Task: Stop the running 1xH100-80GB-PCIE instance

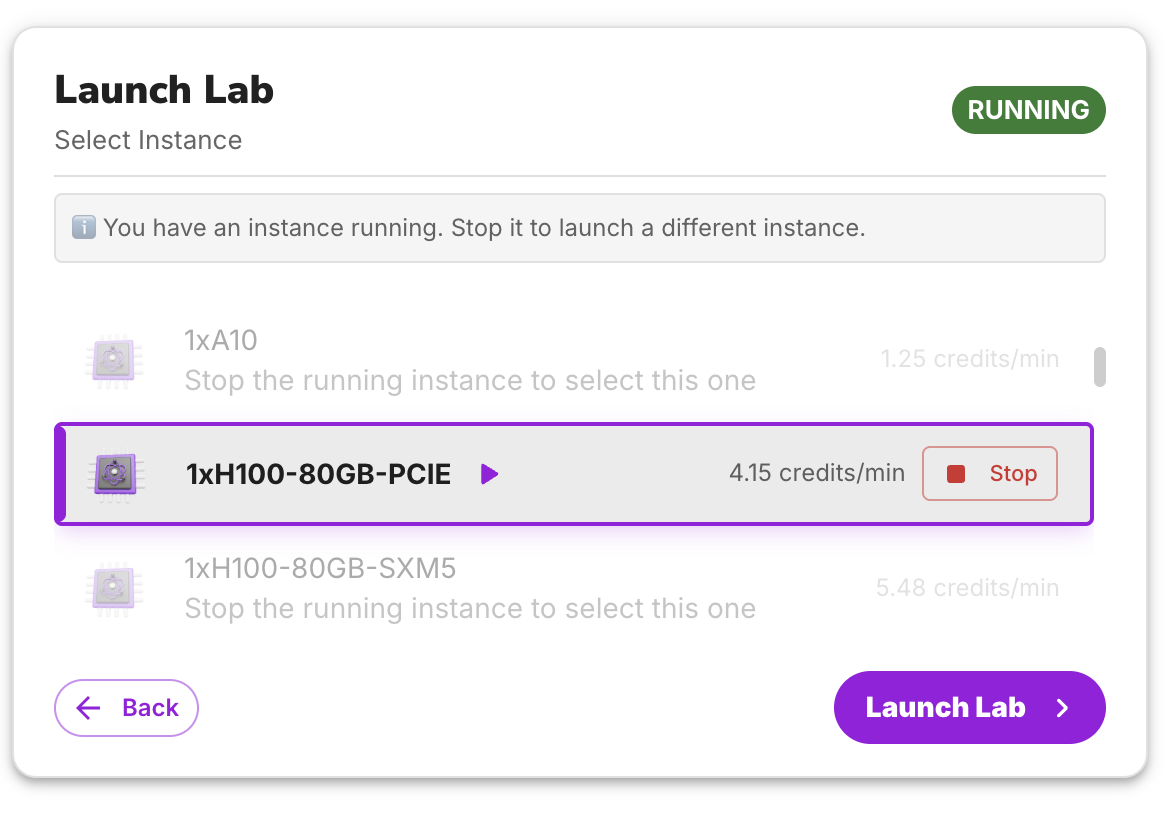Action: click(x=989, y=474)
